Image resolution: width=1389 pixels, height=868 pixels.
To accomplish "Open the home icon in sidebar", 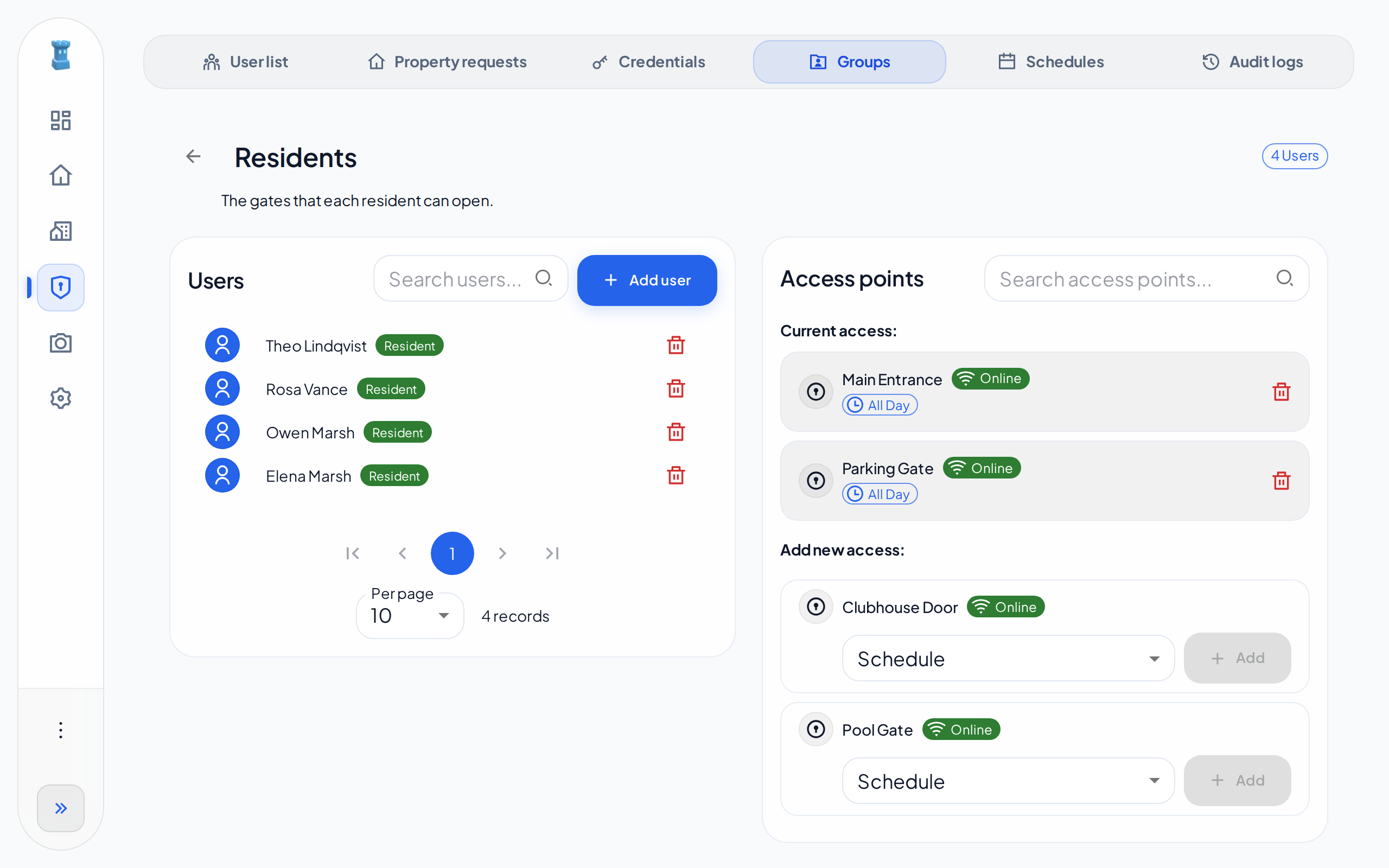I will [x=60, y=175].
